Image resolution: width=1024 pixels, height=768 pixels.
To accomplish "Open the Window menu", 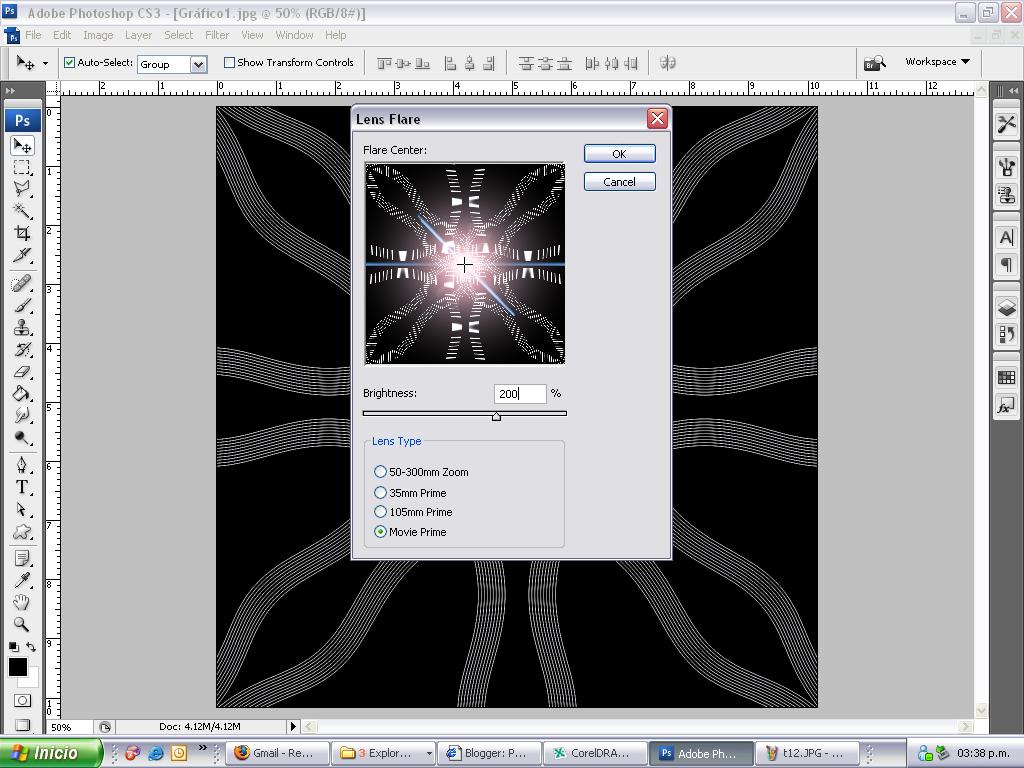I will 294,35.
